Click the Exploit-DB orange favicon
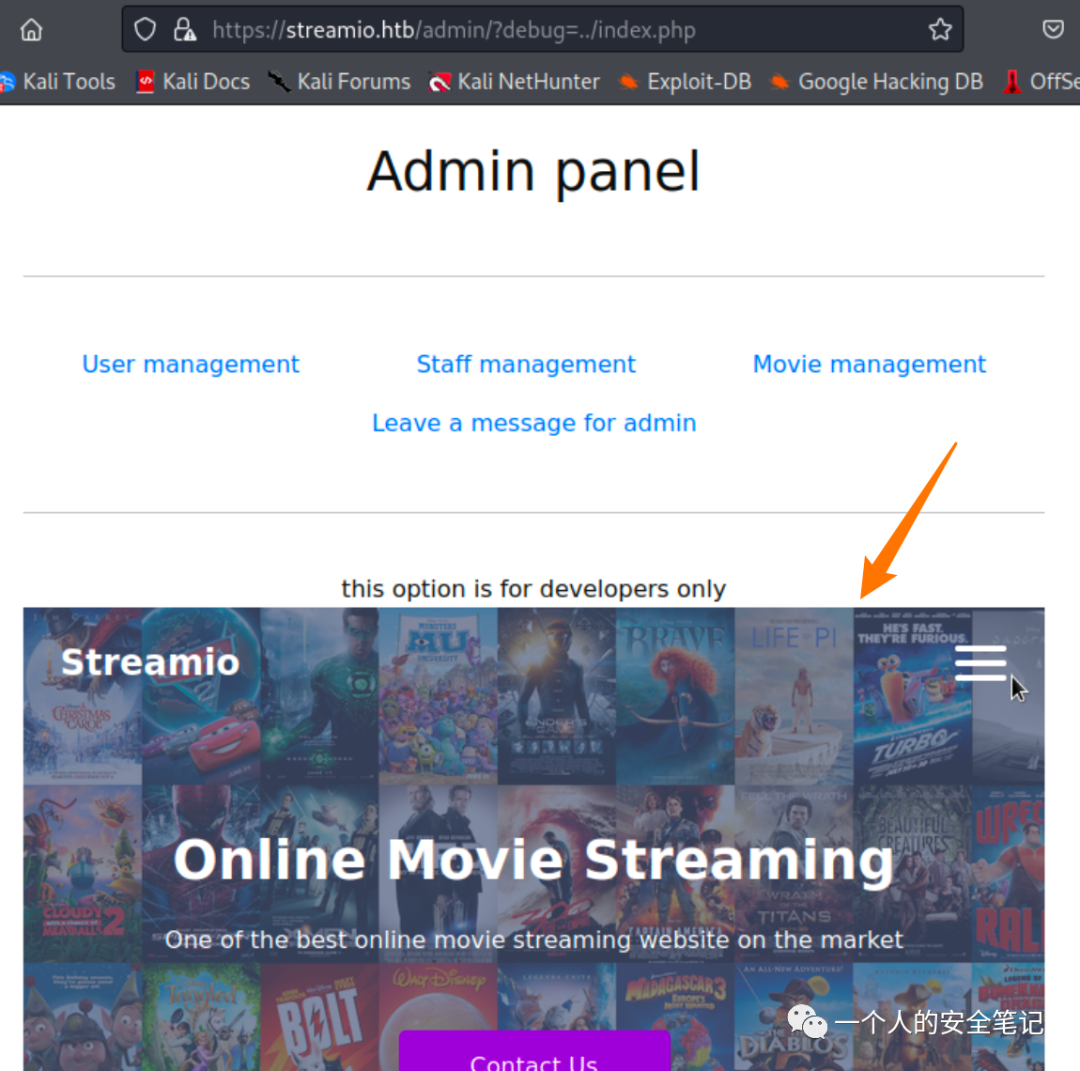The width and height of the screenshot is (1080, 1071). 628,82
